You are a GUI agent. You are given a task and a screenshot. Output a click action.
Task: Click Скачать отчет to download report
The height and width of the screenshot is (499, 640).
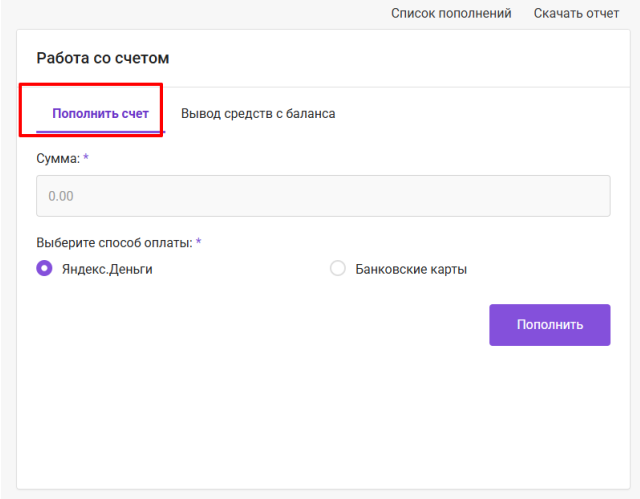tap(576, 13)
